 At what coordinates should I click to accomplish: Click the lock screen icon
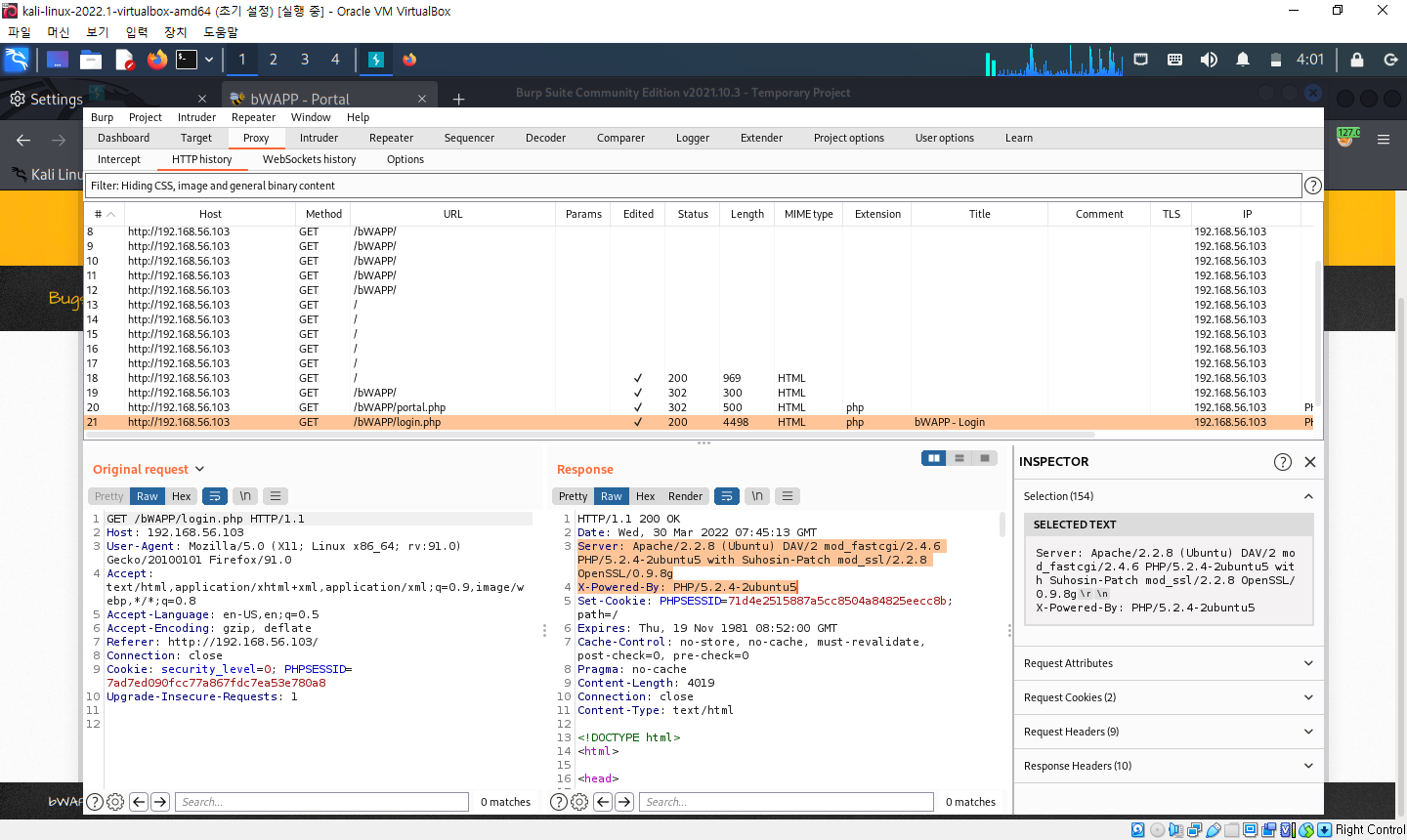coord(1357,60)
